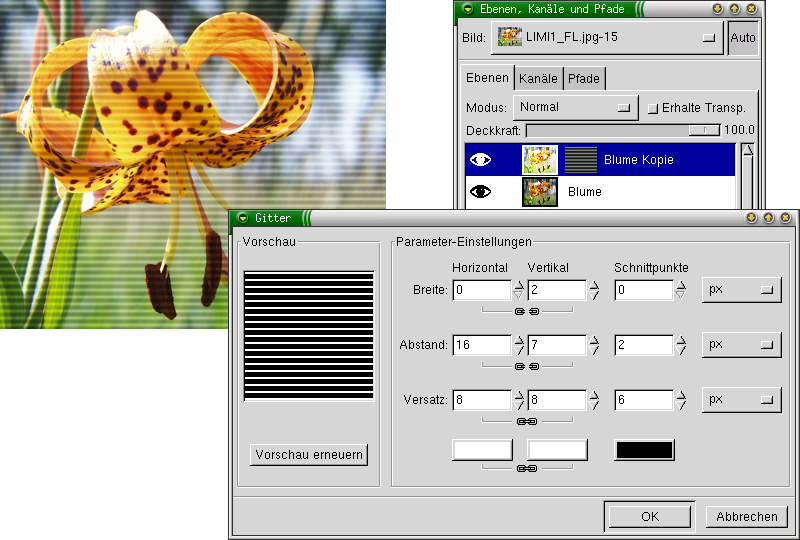Click the vertical Versatz spinner arrows
Viewport: 800px width, 540px height.
(594, 400)
